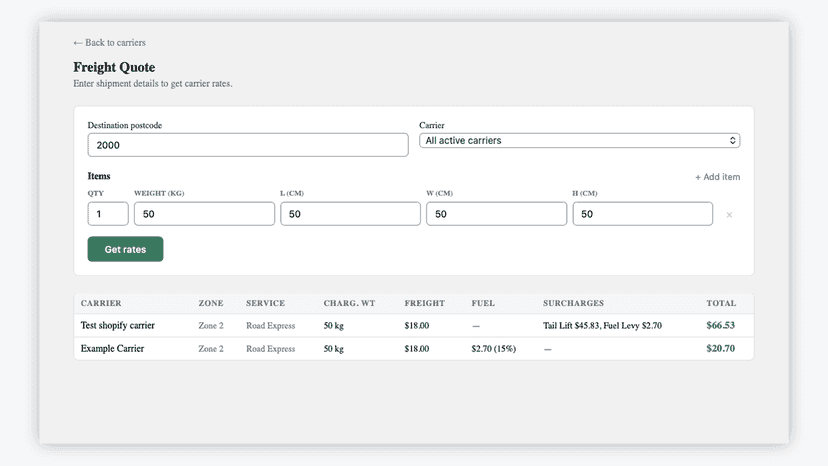Click the H (CM) height field

643,214
